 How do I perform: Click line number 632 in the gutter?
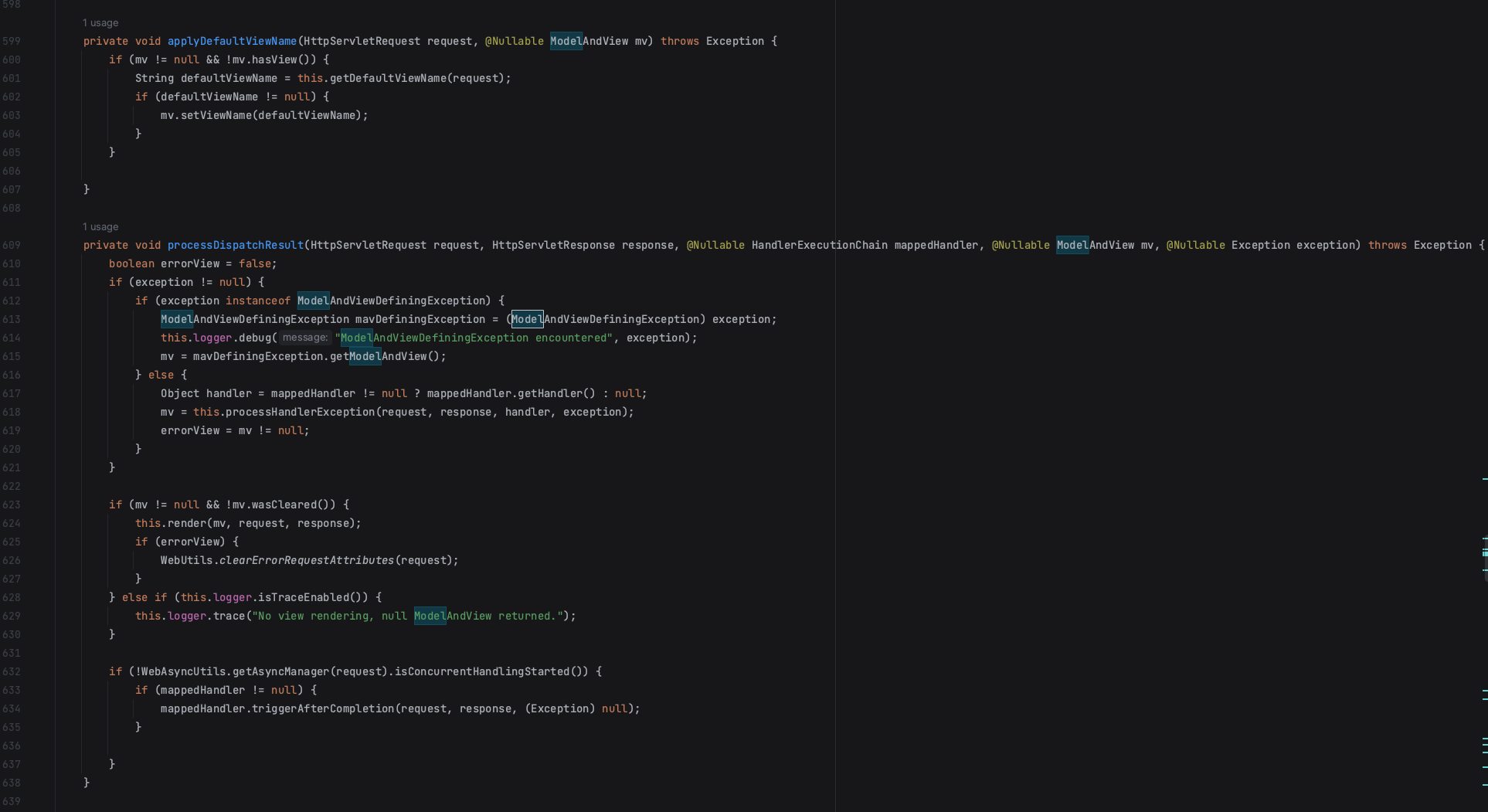tap(12, 671)
